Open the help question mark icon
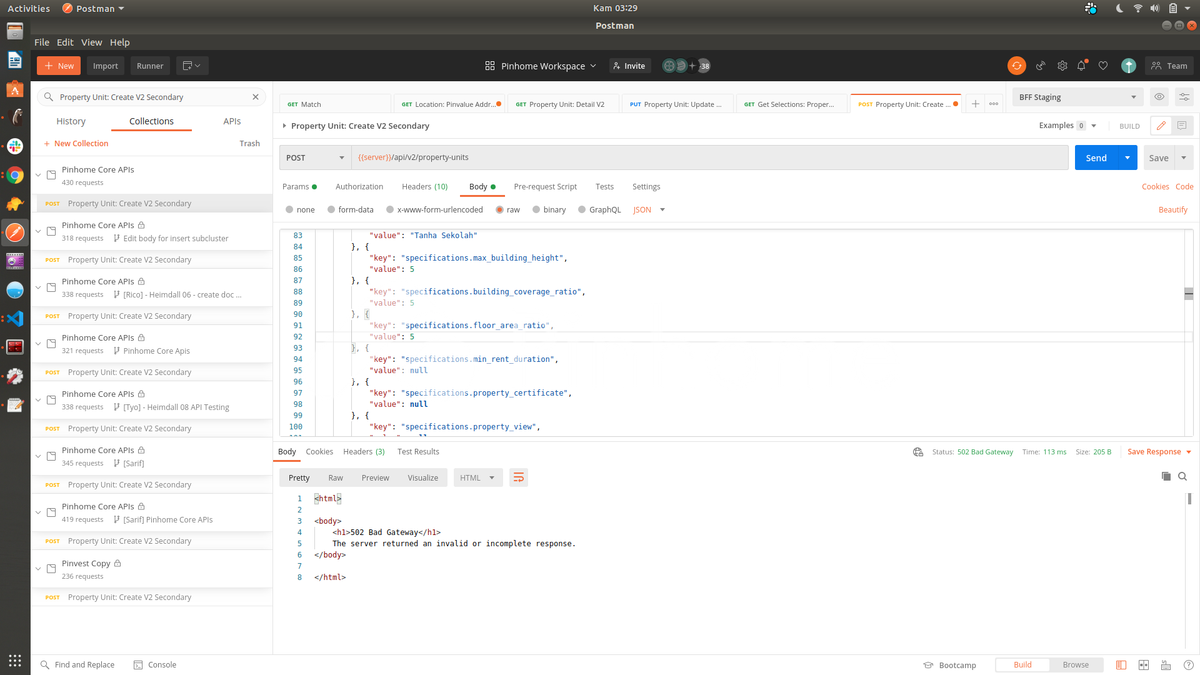 click(x=1187, y=665)
